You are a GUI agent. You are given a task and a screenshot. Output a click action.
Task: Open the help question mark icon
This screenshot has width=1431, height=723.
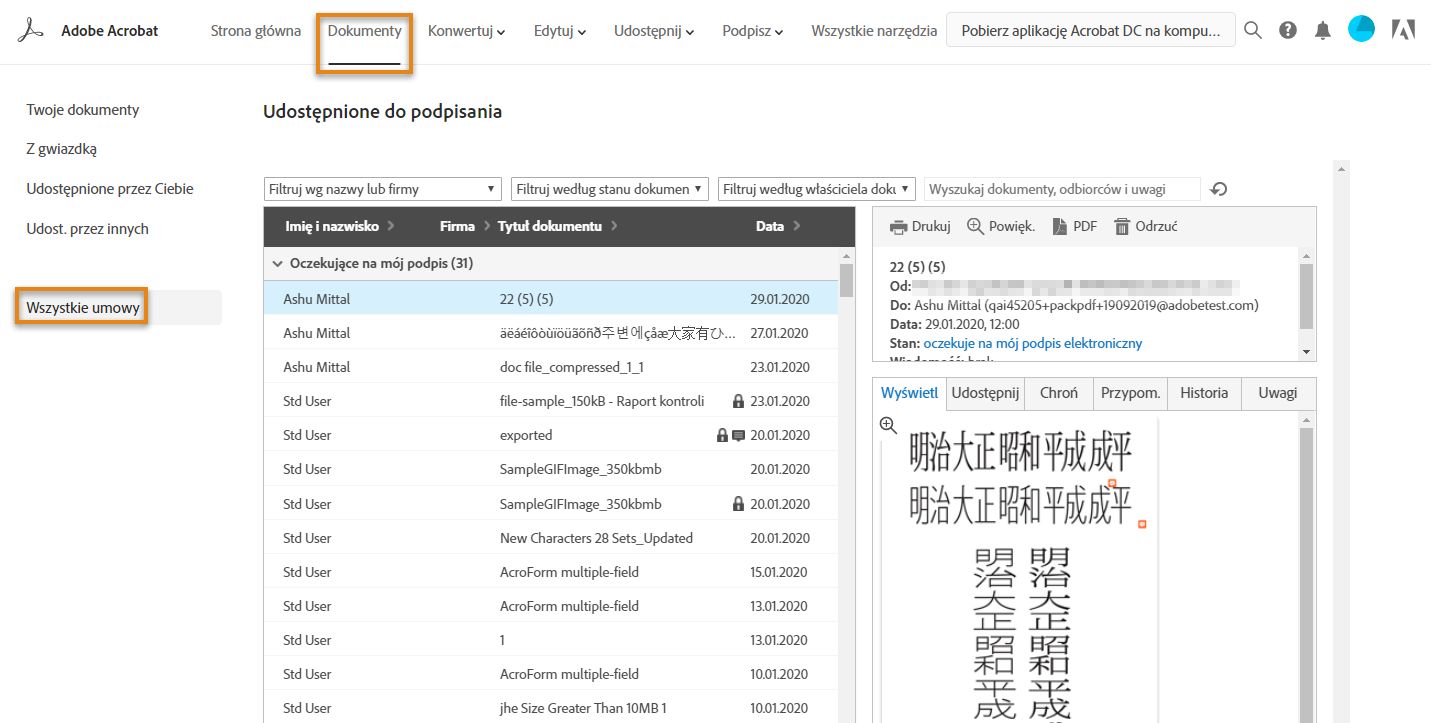(1288, 31)
